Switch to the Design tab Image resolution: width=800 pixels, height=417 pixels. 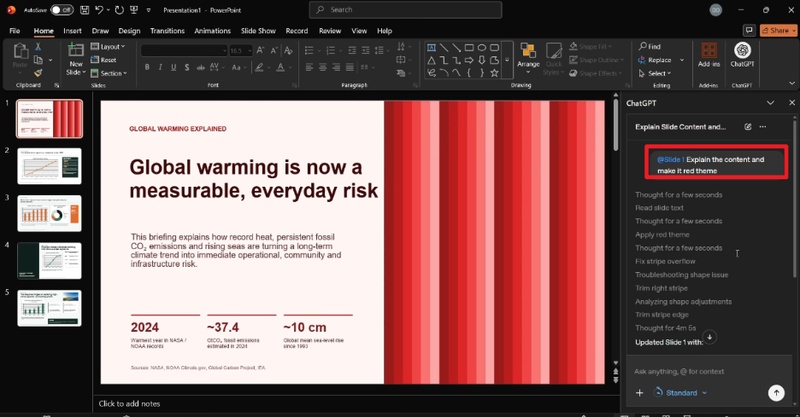click(x=129, y=31)
